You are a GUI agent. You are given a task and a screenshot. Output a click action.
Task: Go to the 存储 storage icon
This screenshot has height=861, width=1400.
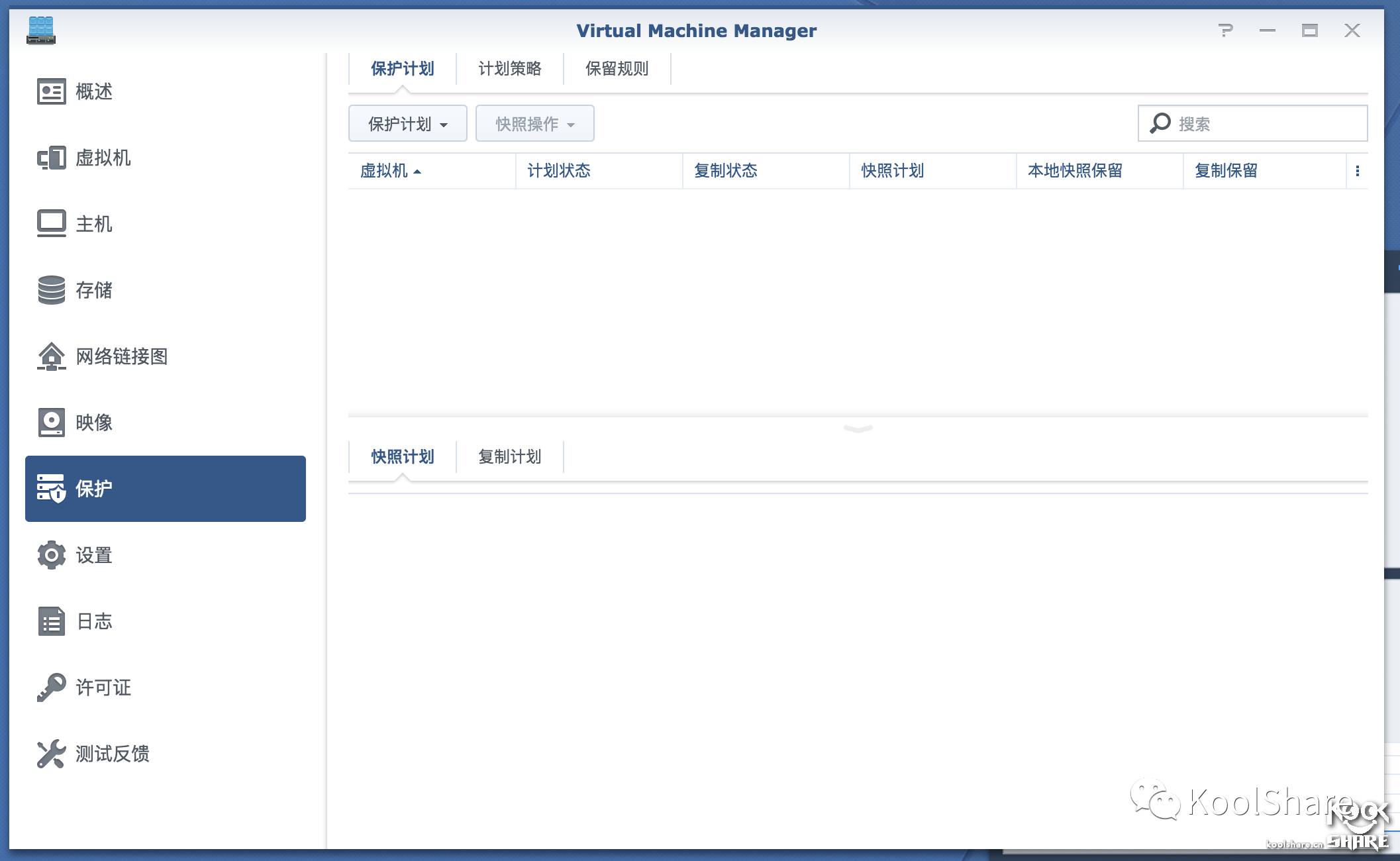(x=51, y=290)
